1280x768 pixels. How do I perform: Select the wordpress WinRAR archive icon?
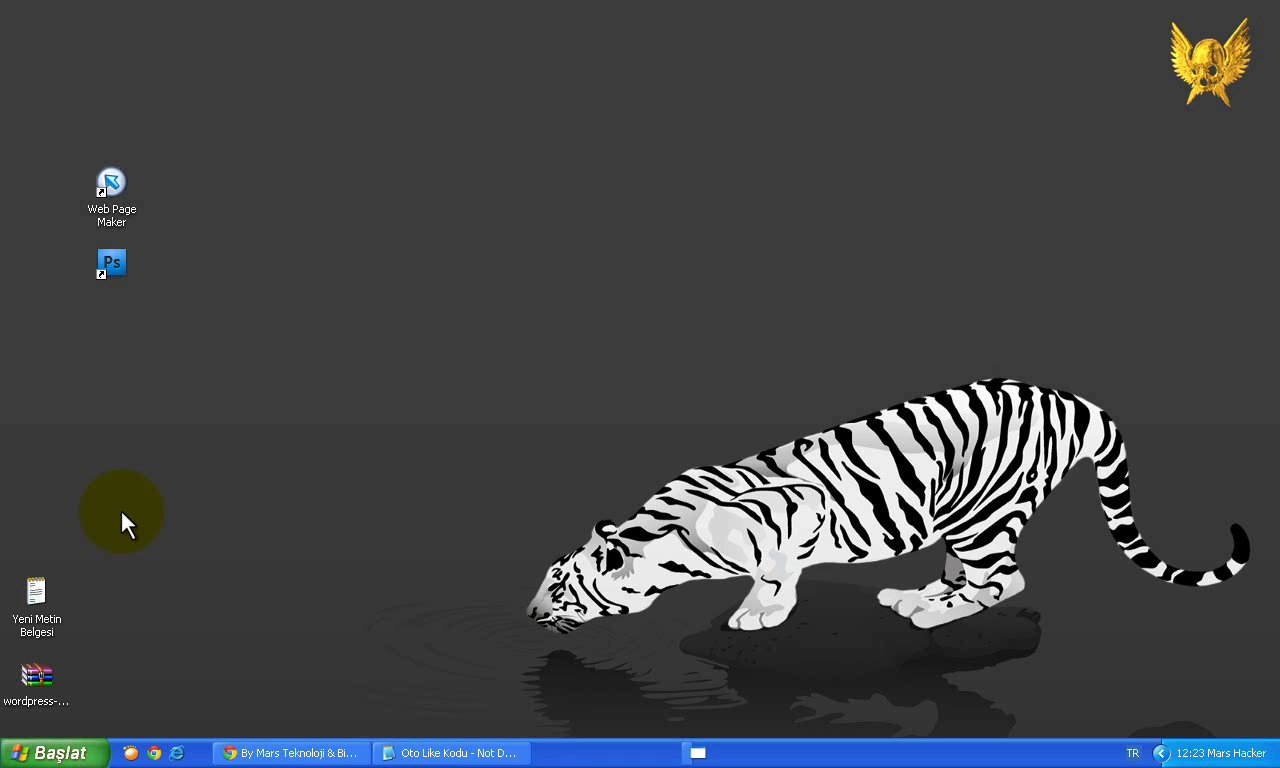click(36, 685)
